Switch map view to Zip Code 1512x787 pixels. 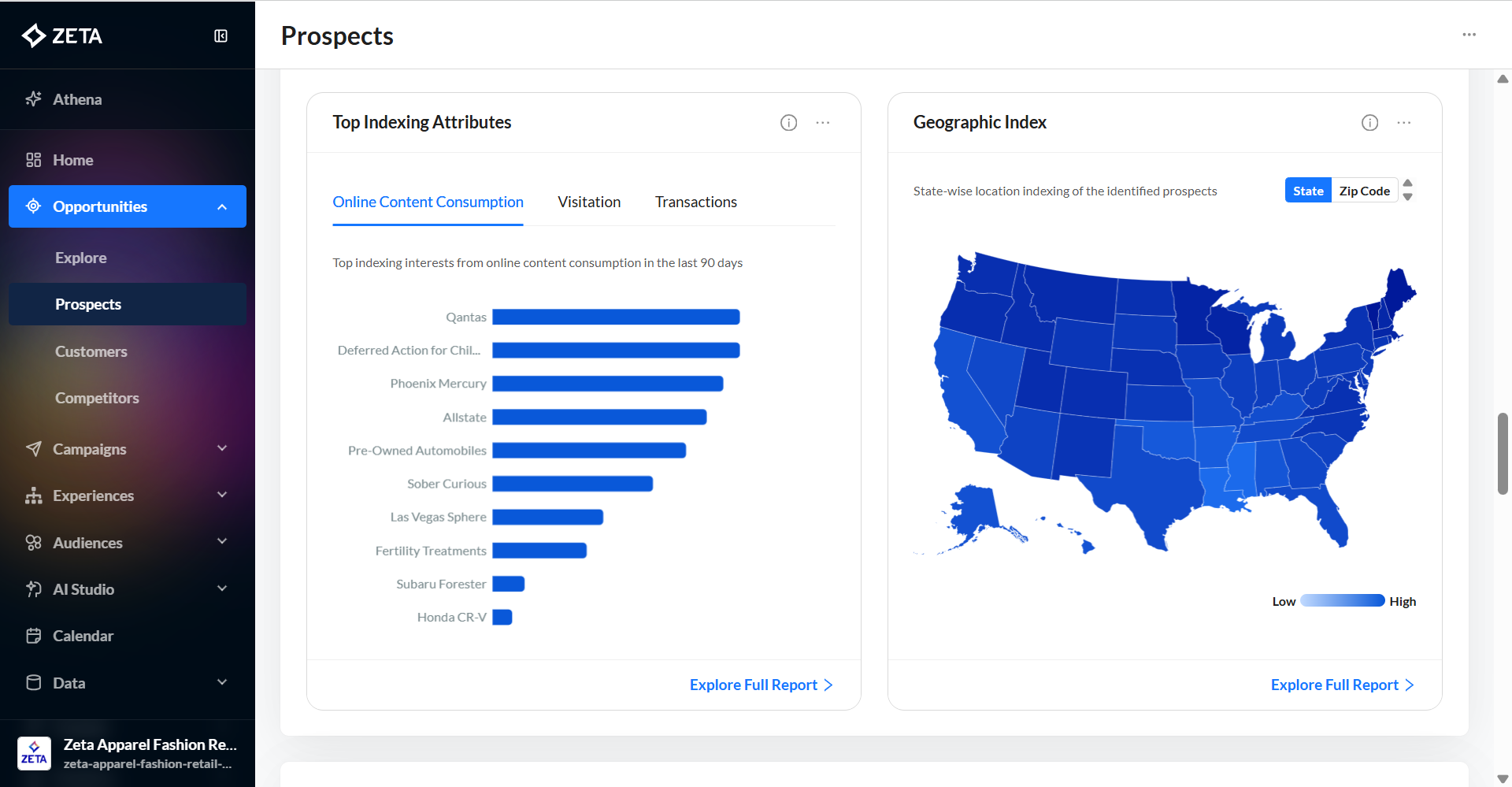pyautogui.click(x=1364, y=191)
